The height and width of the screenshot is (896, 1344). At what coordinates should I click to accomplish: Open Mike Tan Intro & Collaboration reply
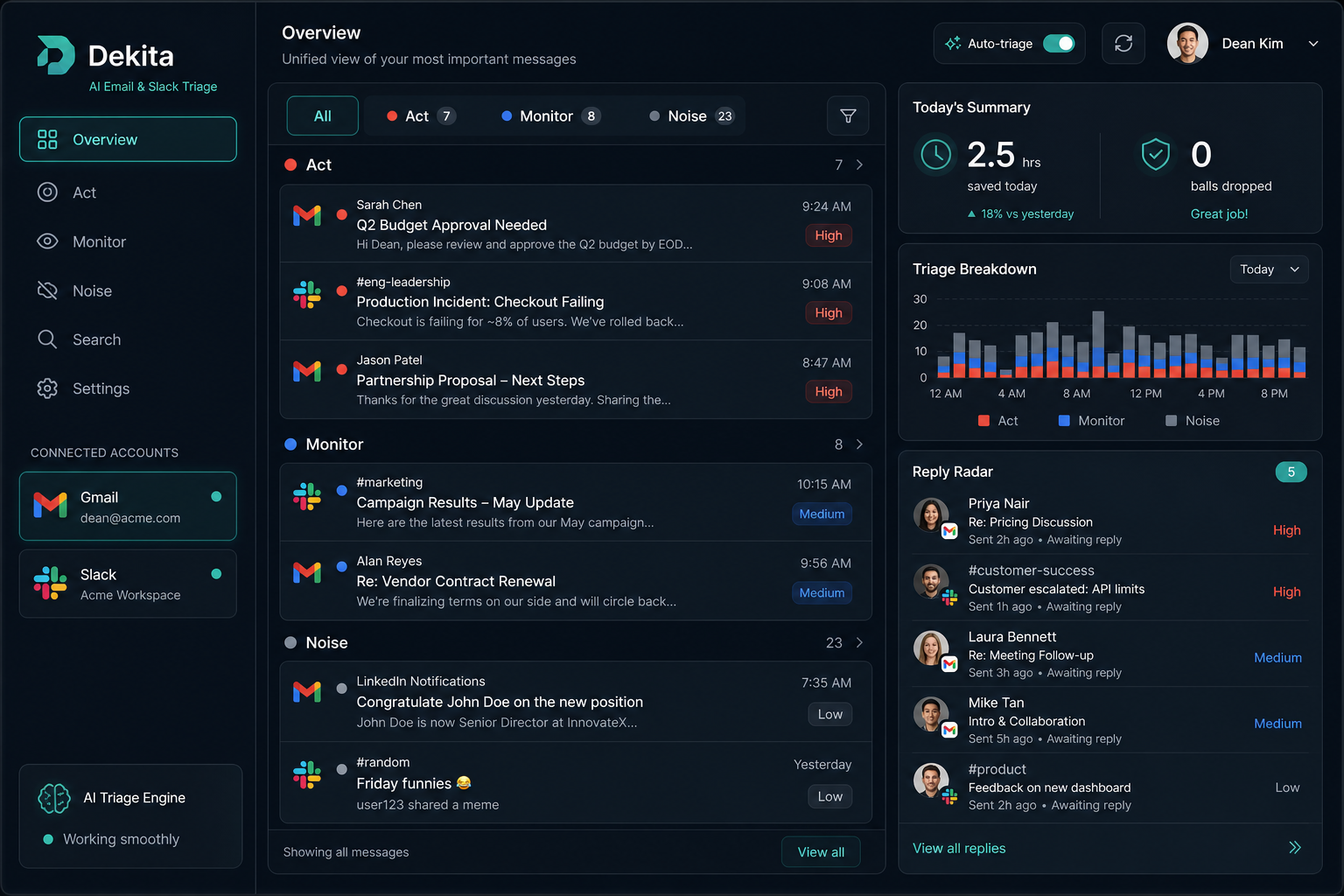tap(1109, 720)
